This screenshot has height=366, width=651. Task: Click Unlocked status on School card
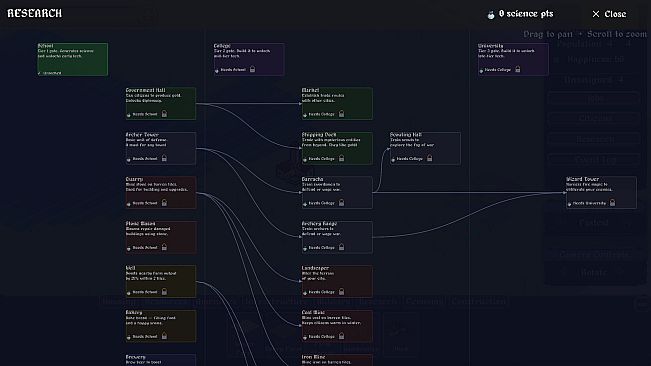tap(50, 73)
